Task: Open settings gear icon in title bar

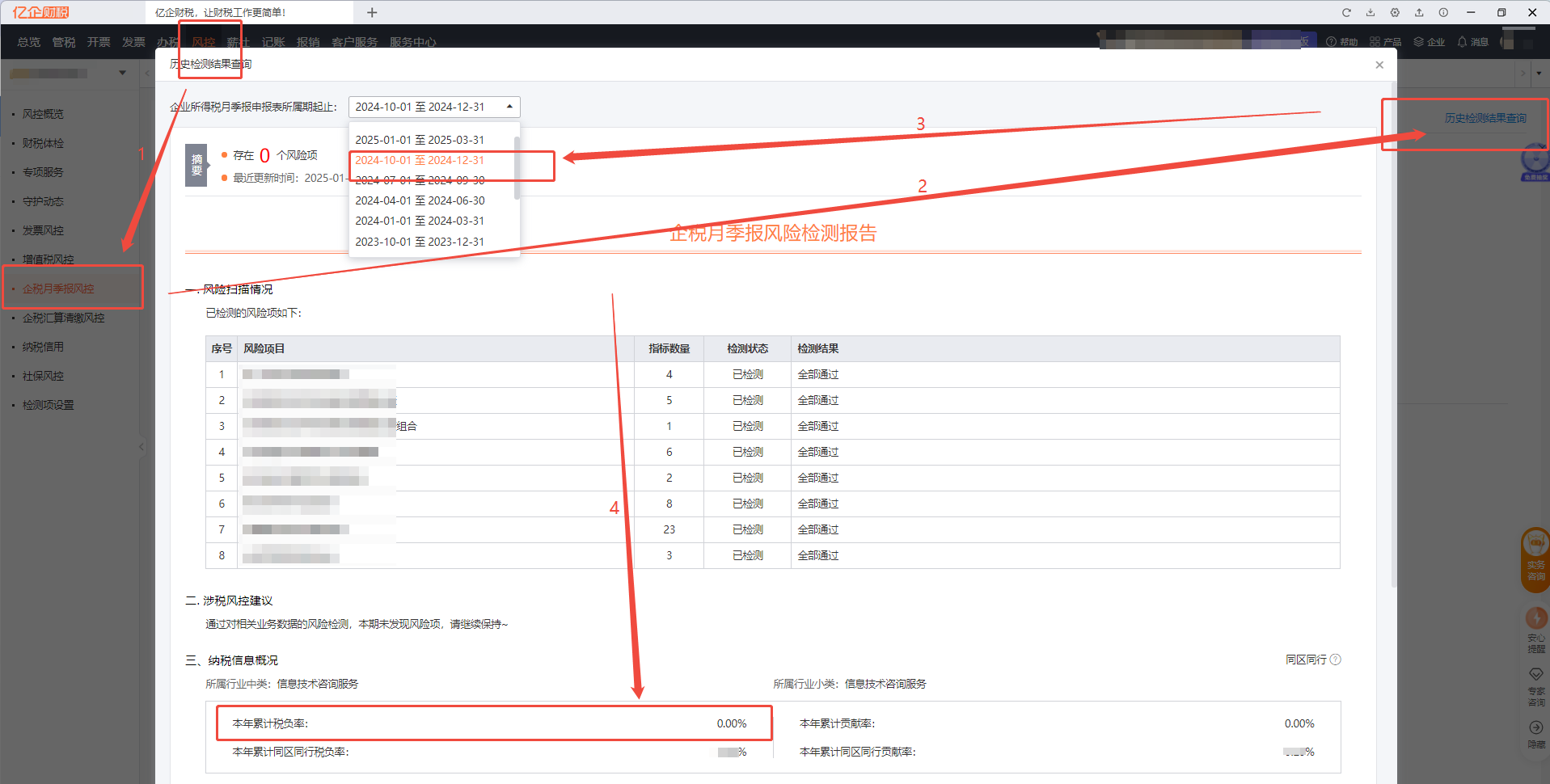Action: tap(1395, 13)
